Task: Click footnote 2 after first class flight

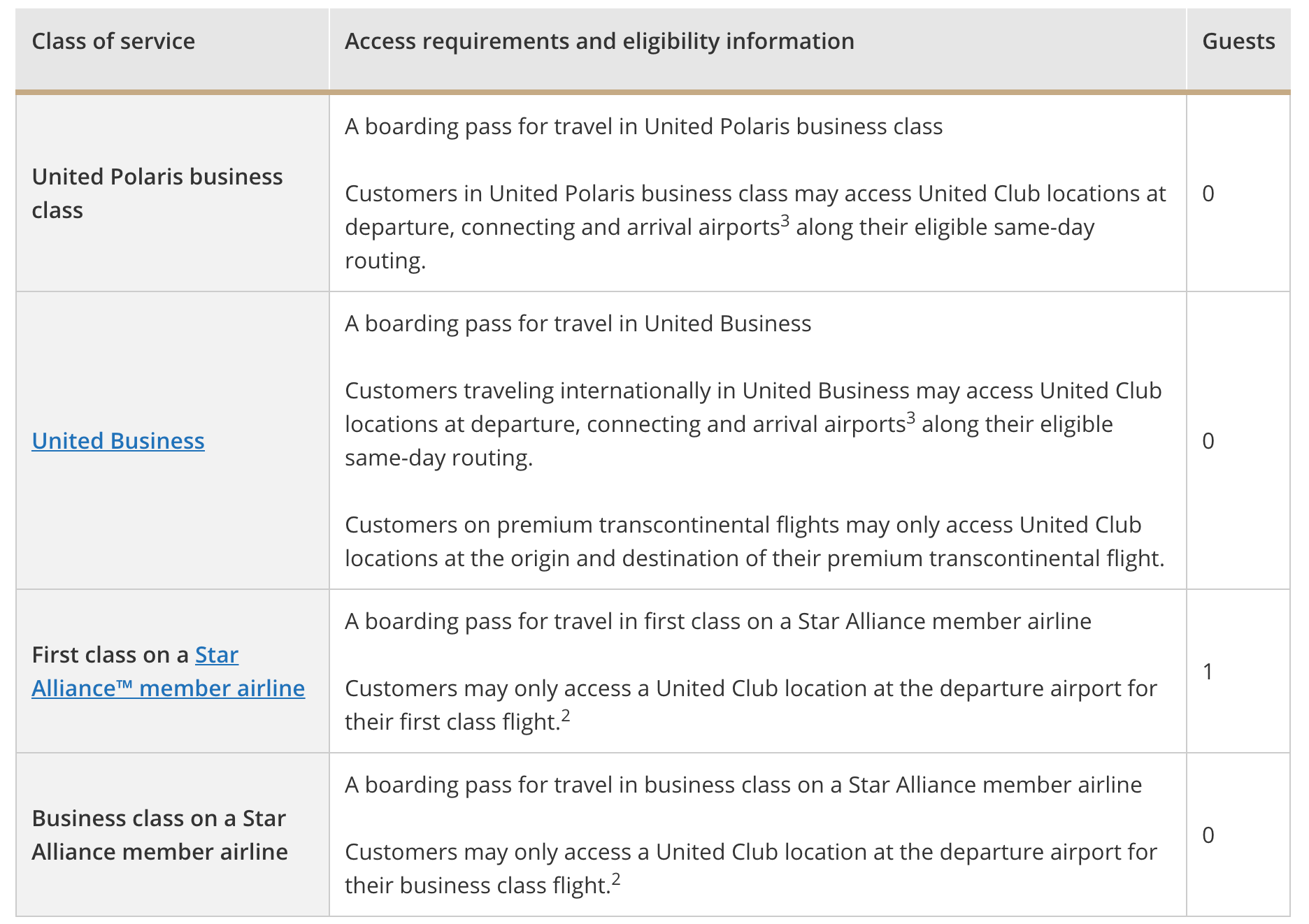Action: 566,716
